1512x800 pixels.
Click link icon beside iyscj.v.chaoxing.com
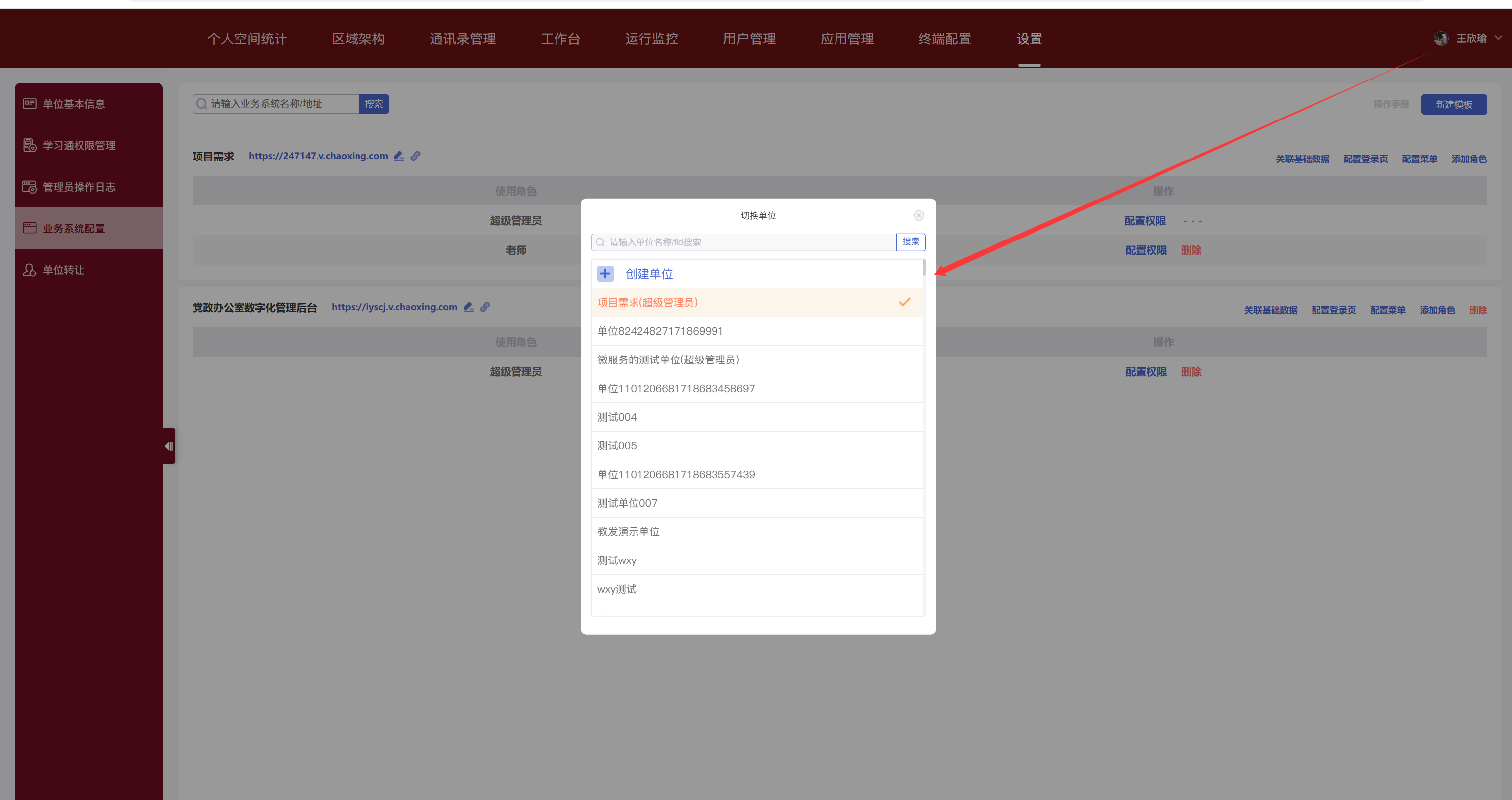pyautogui.click(x=485, y=306)
